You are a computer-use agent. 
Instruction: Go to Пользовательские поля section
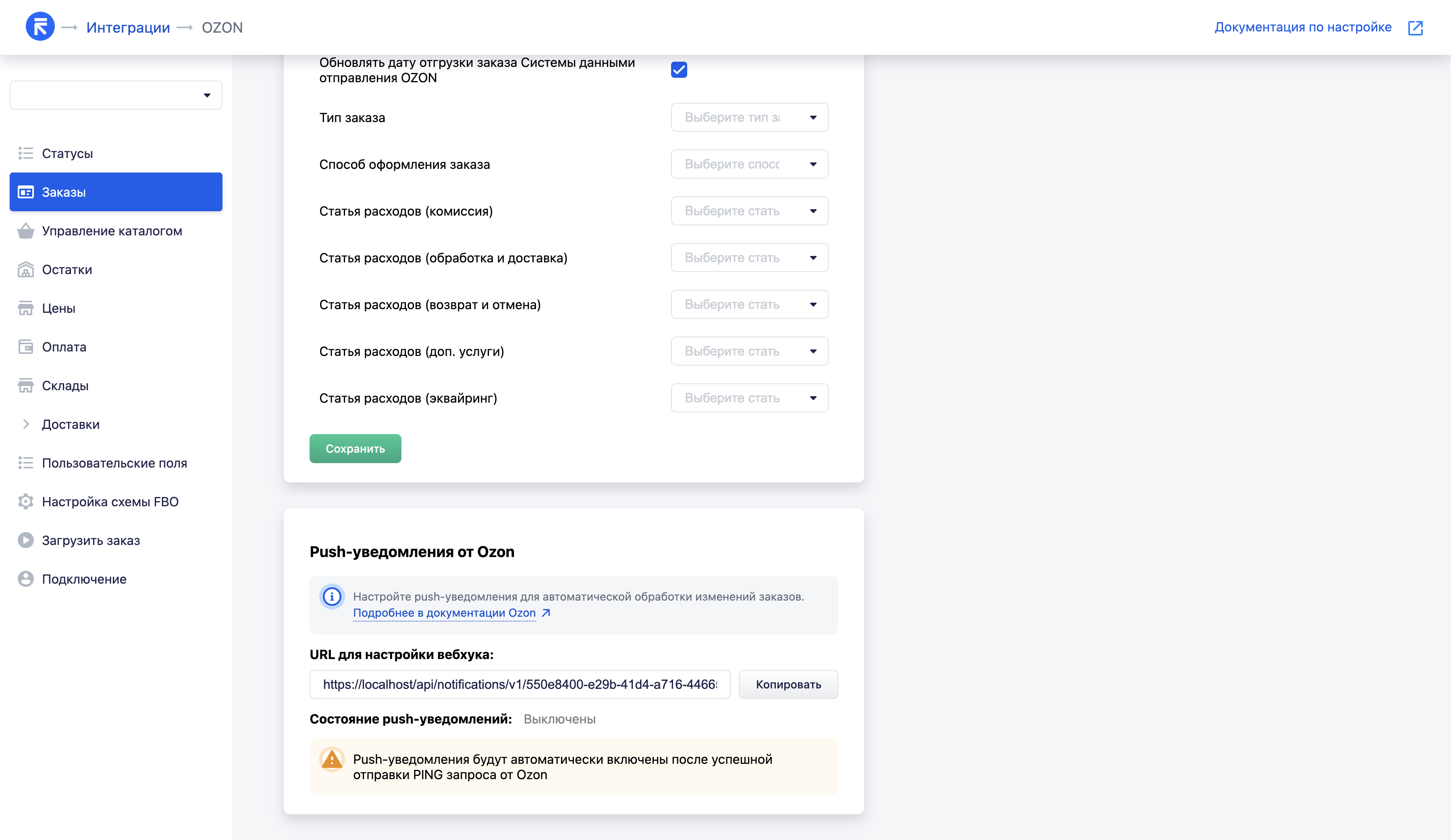[x=114, y=463]
